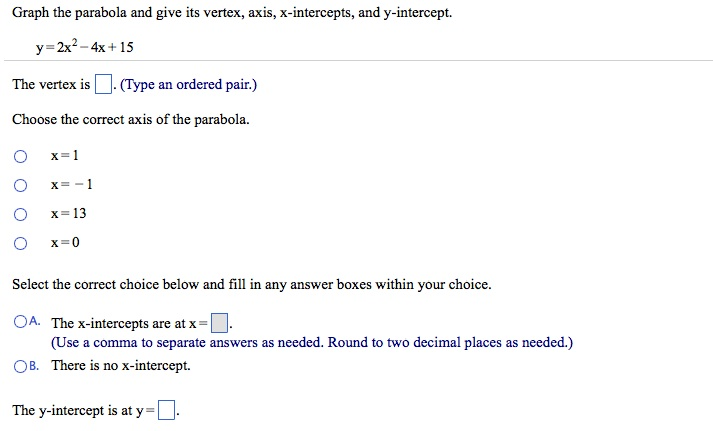Select the x=1 radio button
This screenshot has width=713, height=431.
[20, 156]
